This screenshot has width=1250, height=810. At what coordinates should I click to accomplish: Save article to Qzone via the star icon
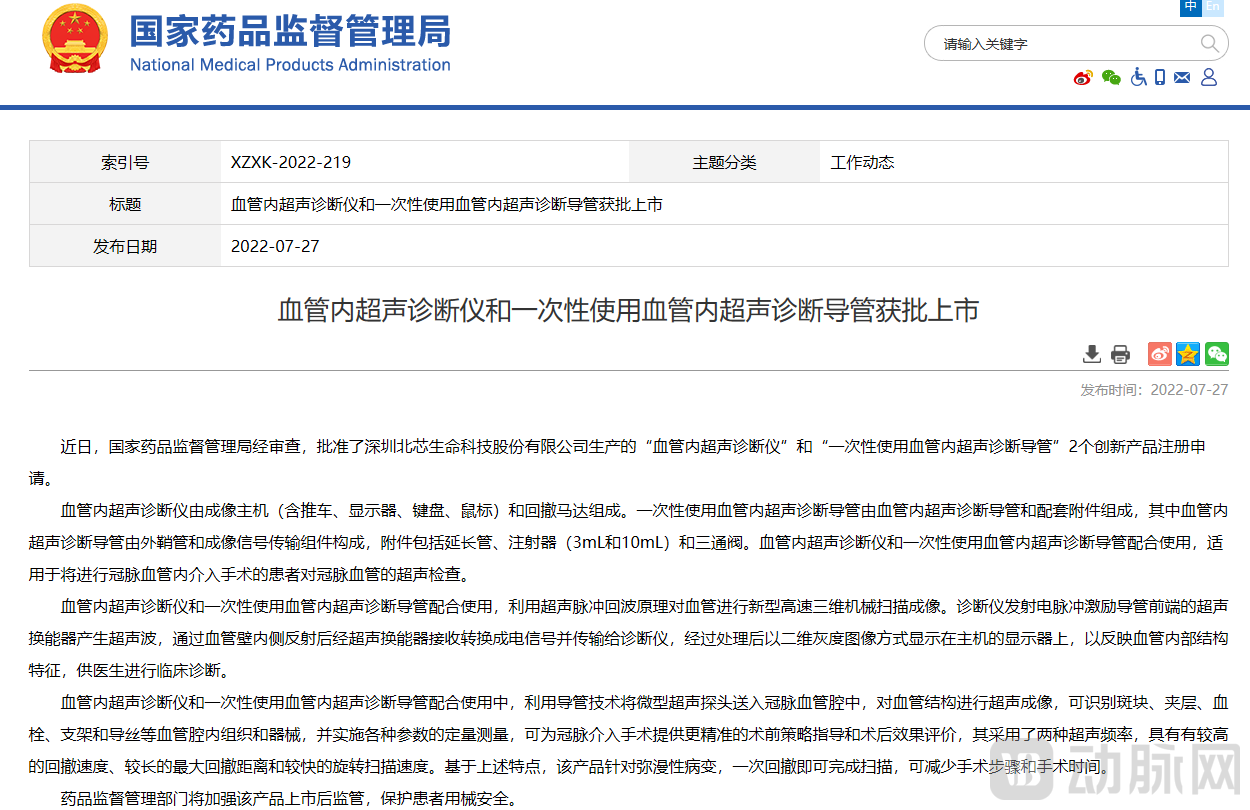1188,354
